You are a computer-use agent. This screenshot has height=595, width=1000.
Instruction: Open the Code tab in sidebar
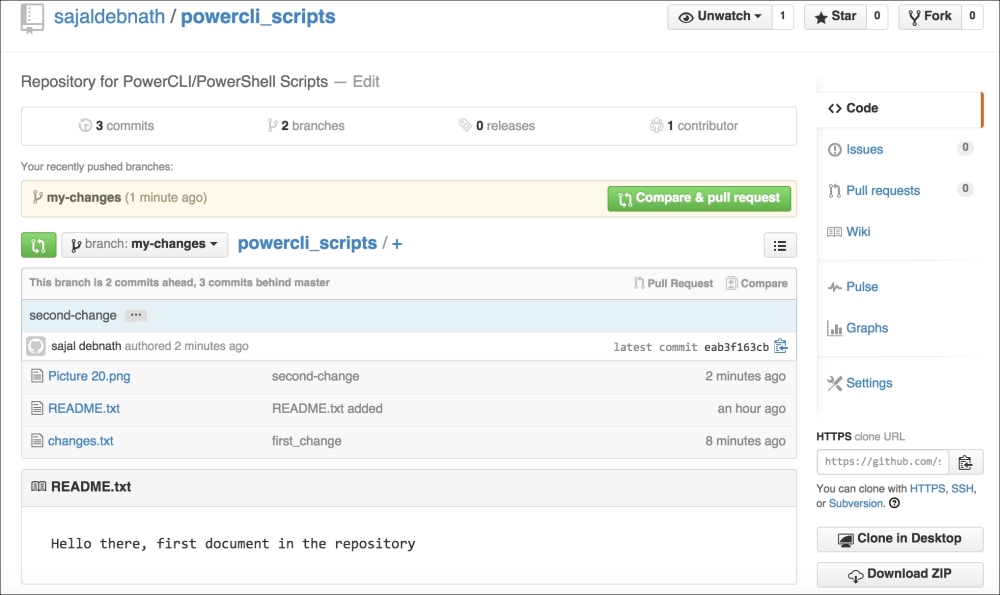point(900,108)
